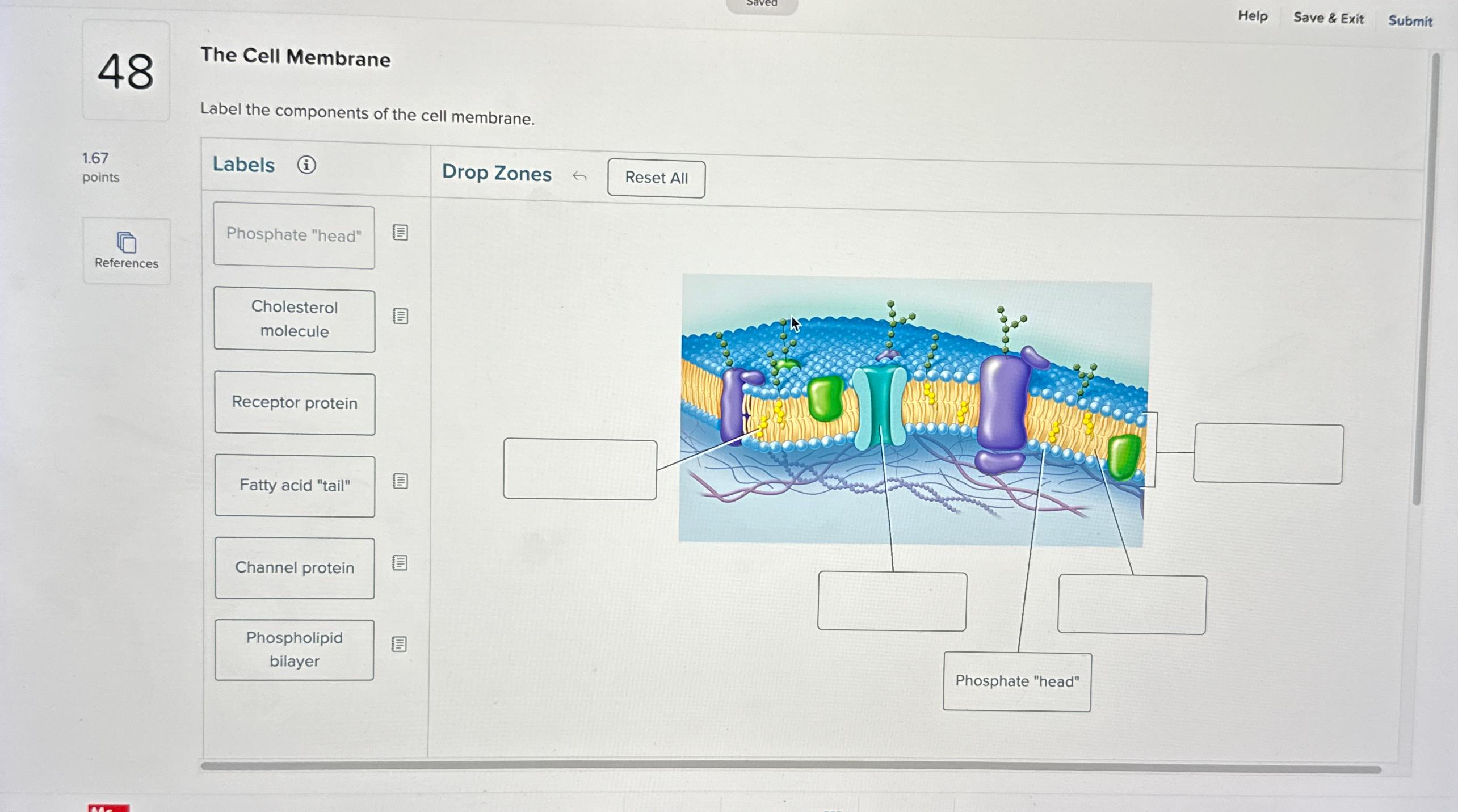This screenshot has width=1458, height=812.
Task: Click the Reset All button
Action: coord(656,178)
